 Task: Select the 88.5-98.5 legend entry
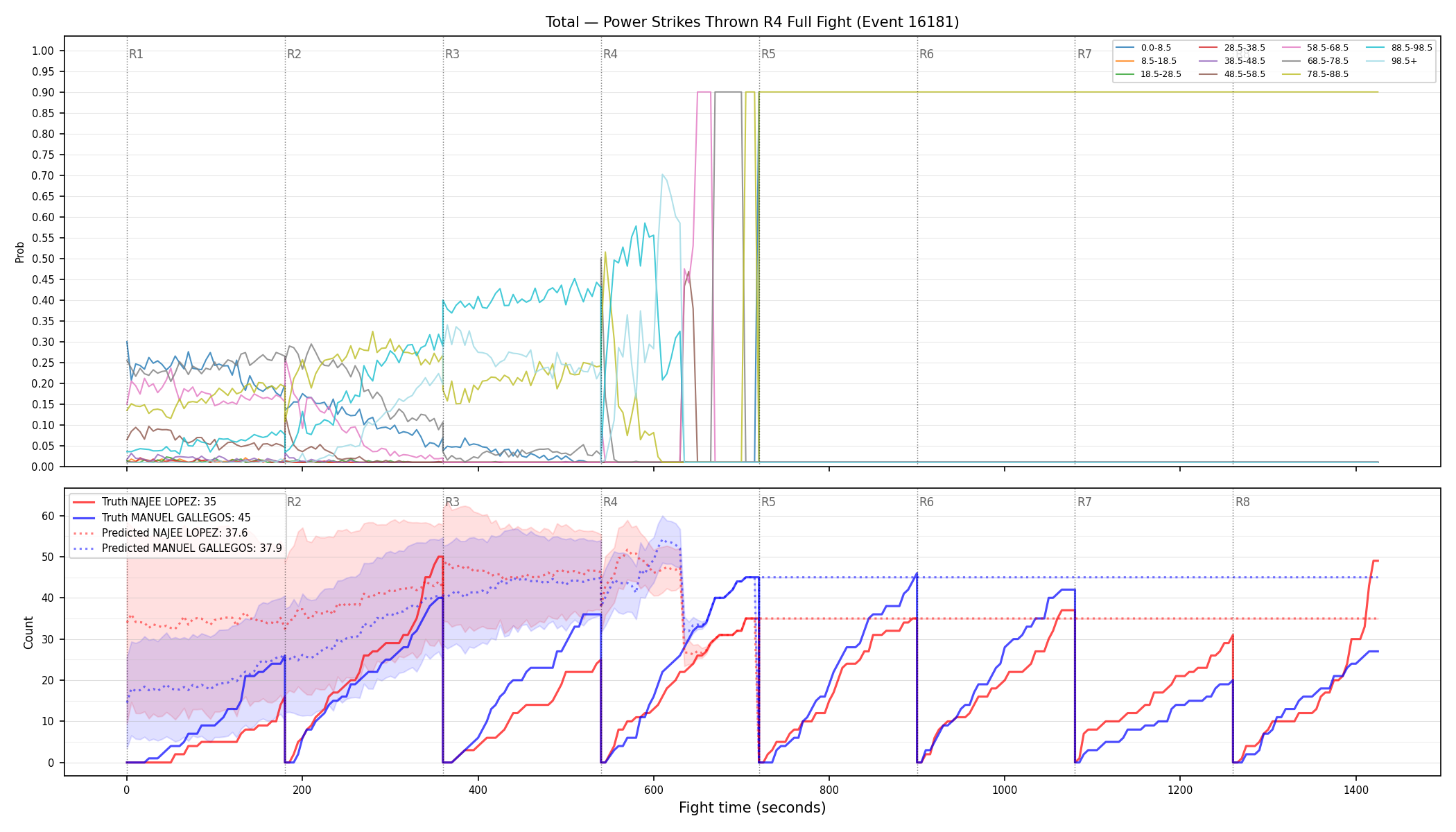1399,48
